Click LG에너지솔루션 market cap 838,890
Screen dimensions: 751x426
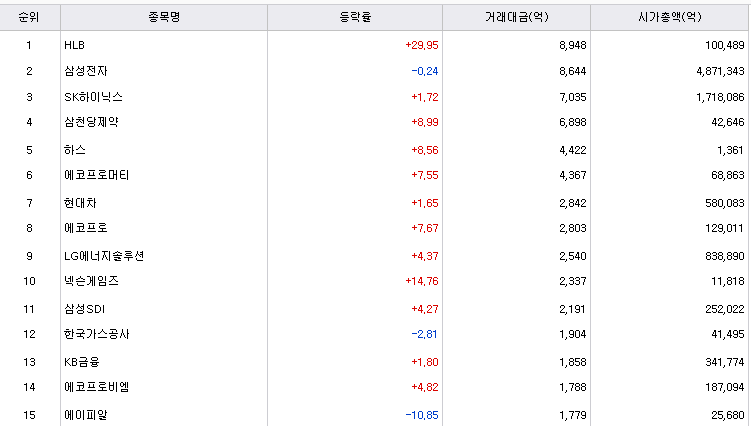[725, 256]
